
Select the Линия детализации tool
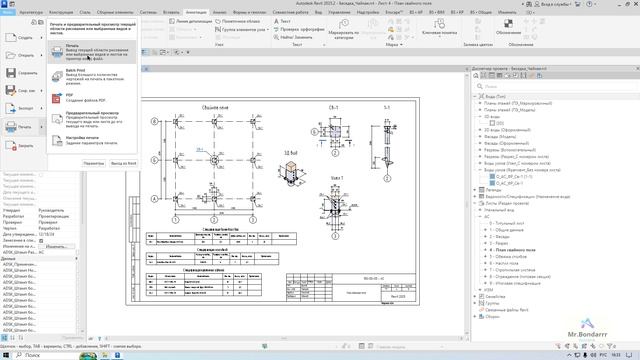point(191,21)
